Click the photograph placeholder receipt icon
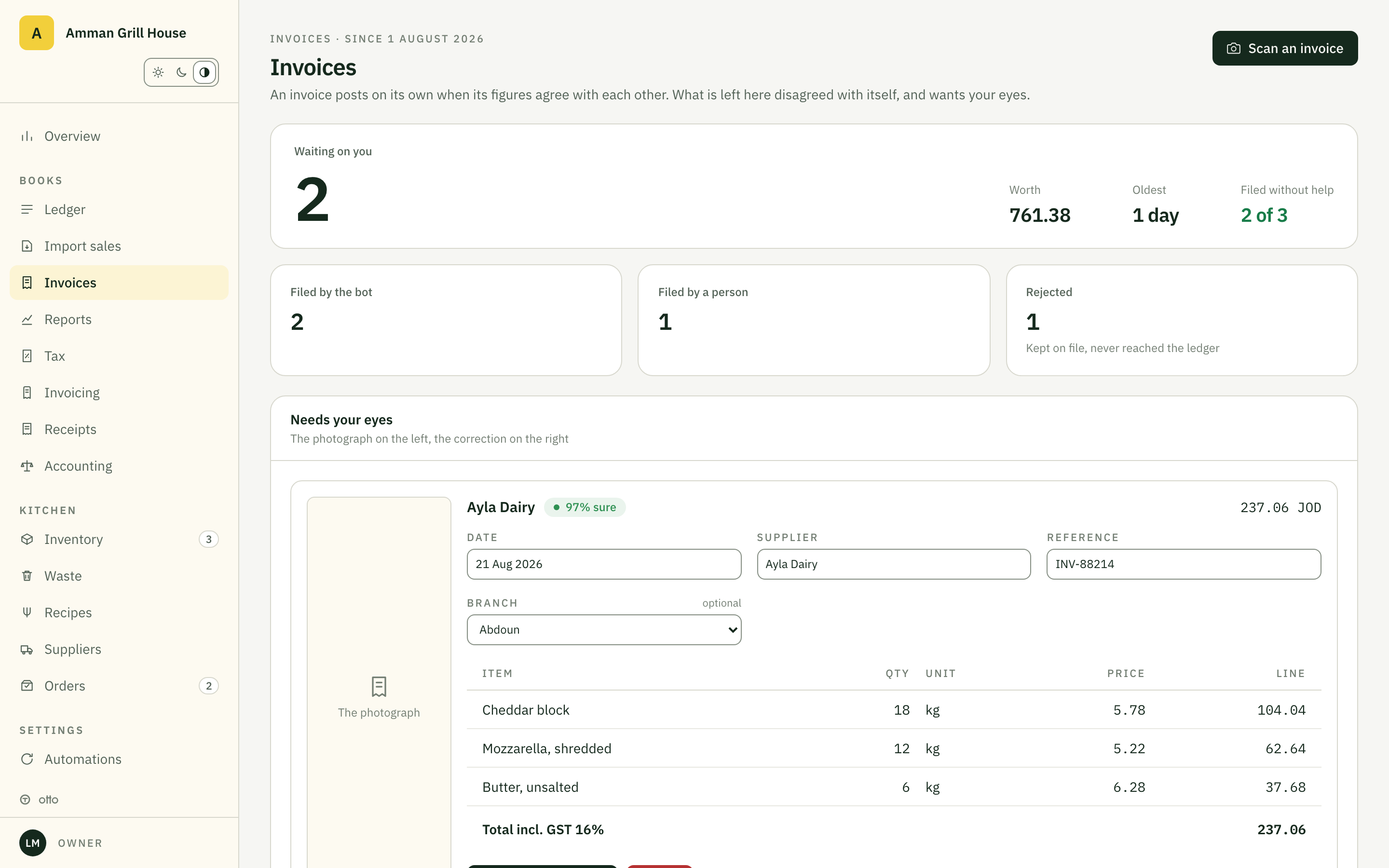The width and height of the screenshot is (1389, 868). 379,687
